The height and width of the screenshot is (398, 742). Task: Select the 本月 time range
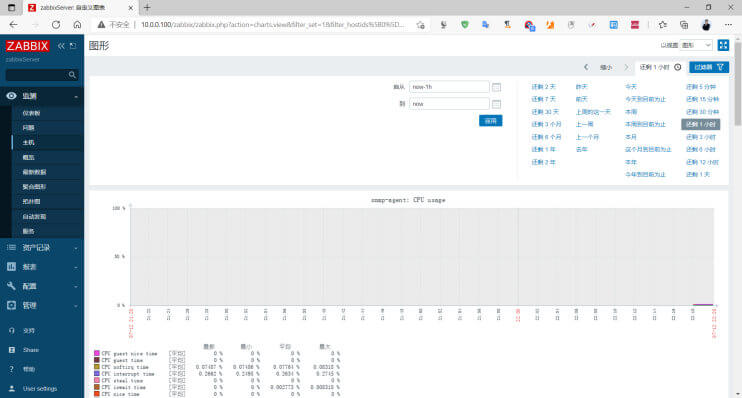631,137
